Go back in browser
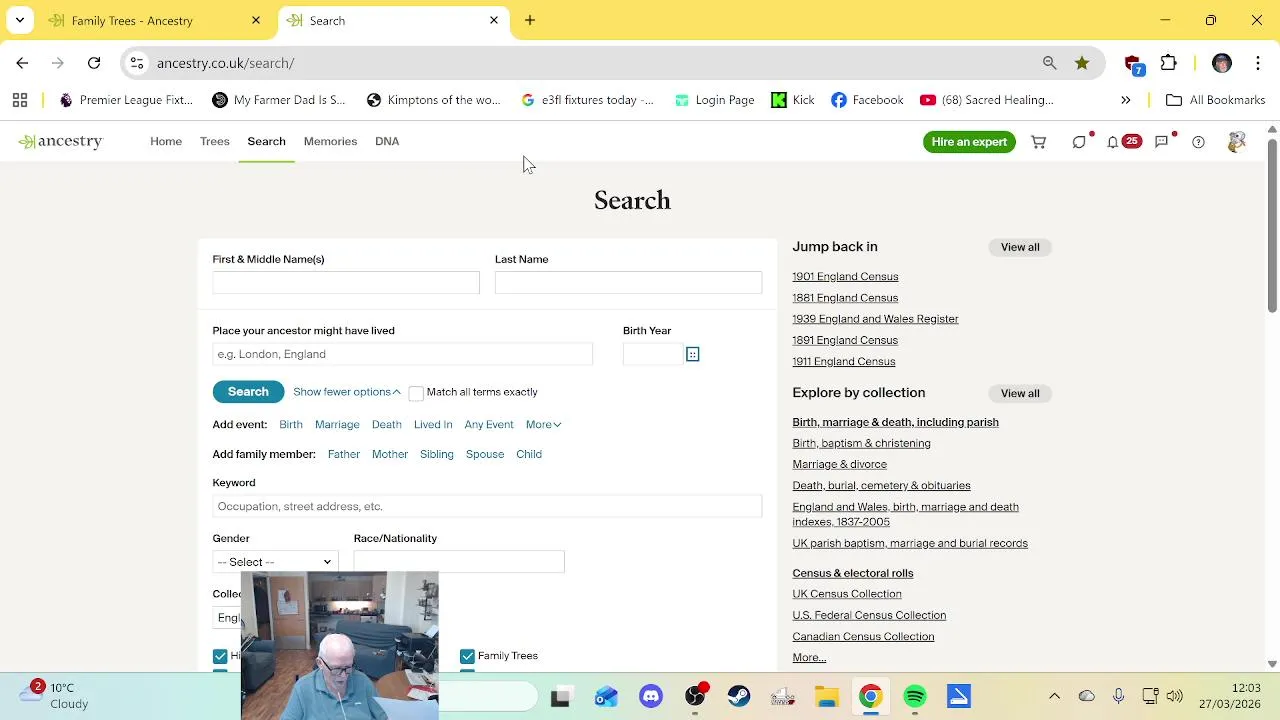Viewport: 1280px width, 720px height. coord(22,63)
